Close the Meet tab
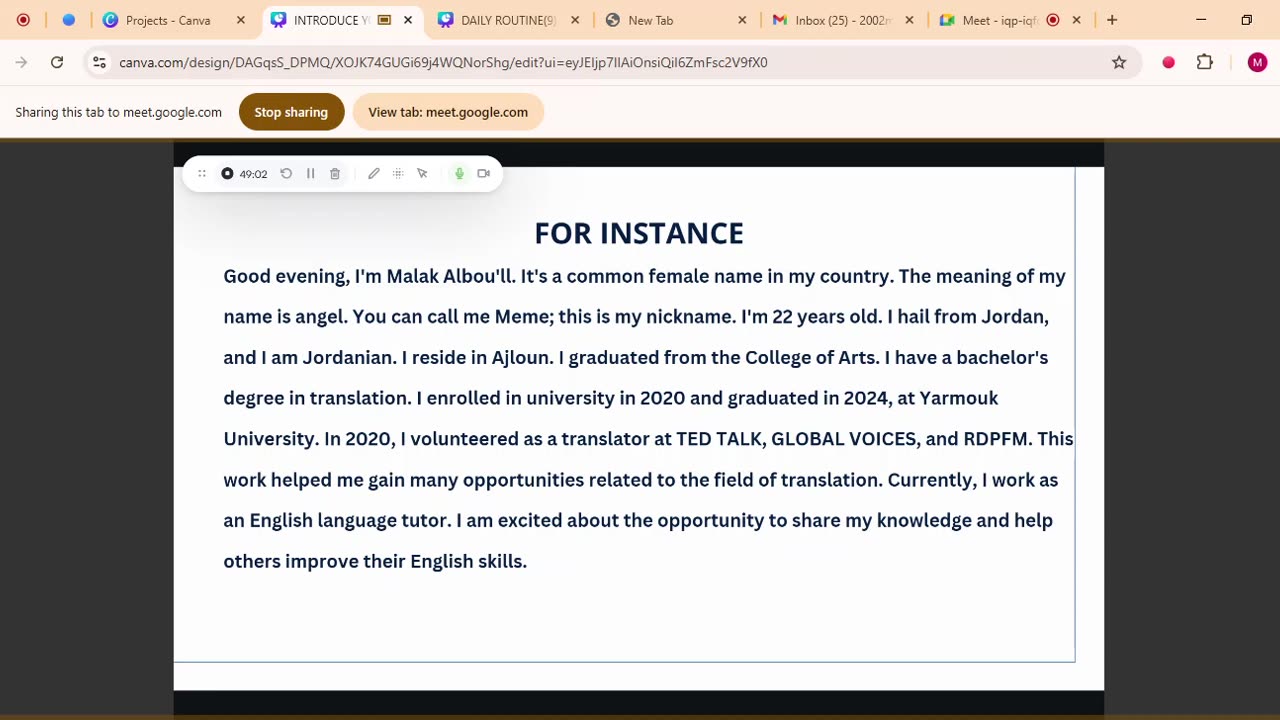 pyautogui.click(x=1076, y=20)
